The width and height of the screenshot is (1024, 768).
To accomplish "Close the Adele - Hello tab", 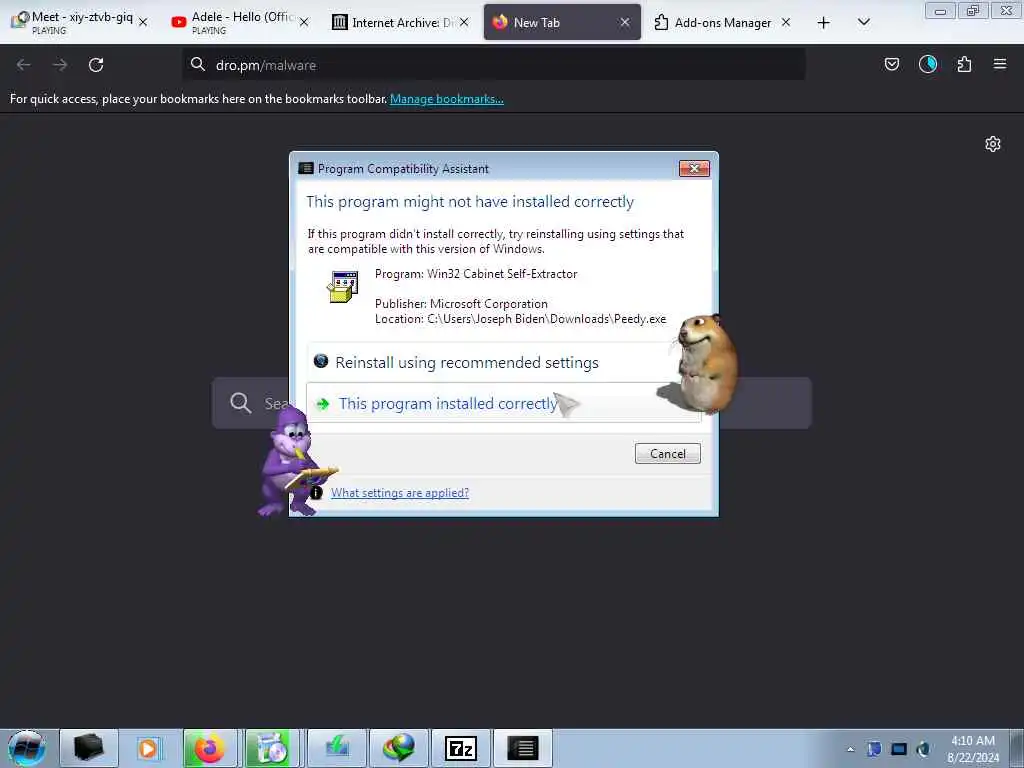I will tap(304, 22).
